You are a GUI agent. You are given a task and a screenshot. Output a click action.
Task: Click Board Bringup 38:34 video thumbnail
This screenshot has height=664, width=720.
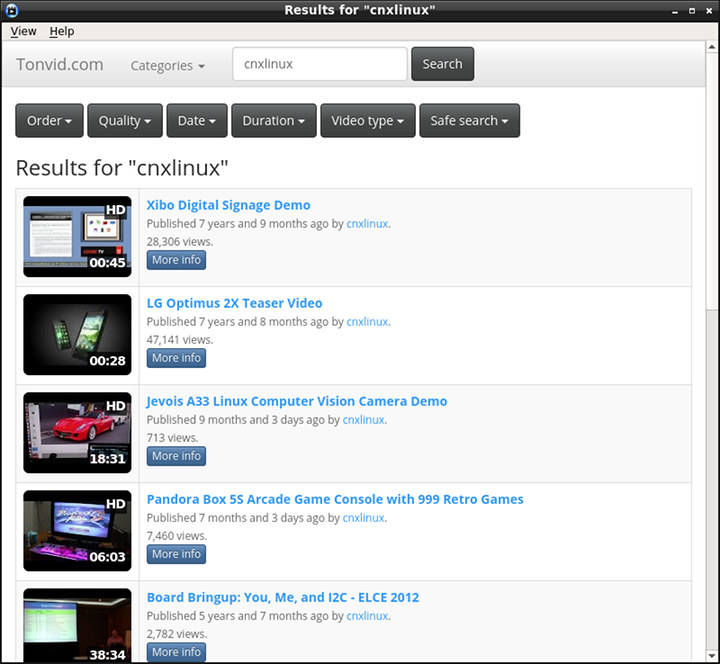point(77,625)
